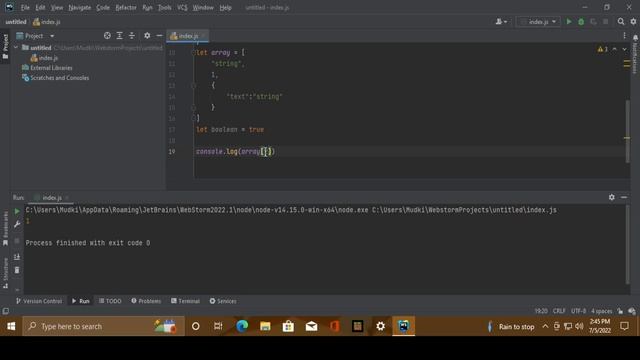Click the warning indicator in editor
Screen dimensions: 640x360
point(602,49)
